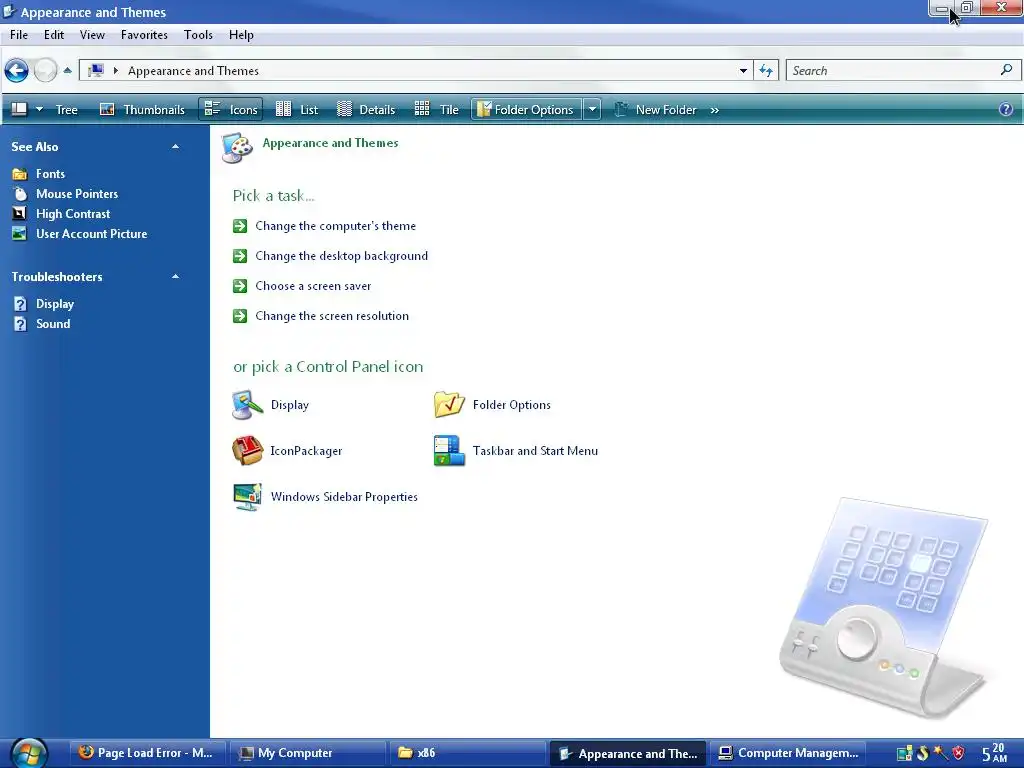1024x768 pixels.
Task: Click Change the screen resolution link
Action: click(332, 316)
